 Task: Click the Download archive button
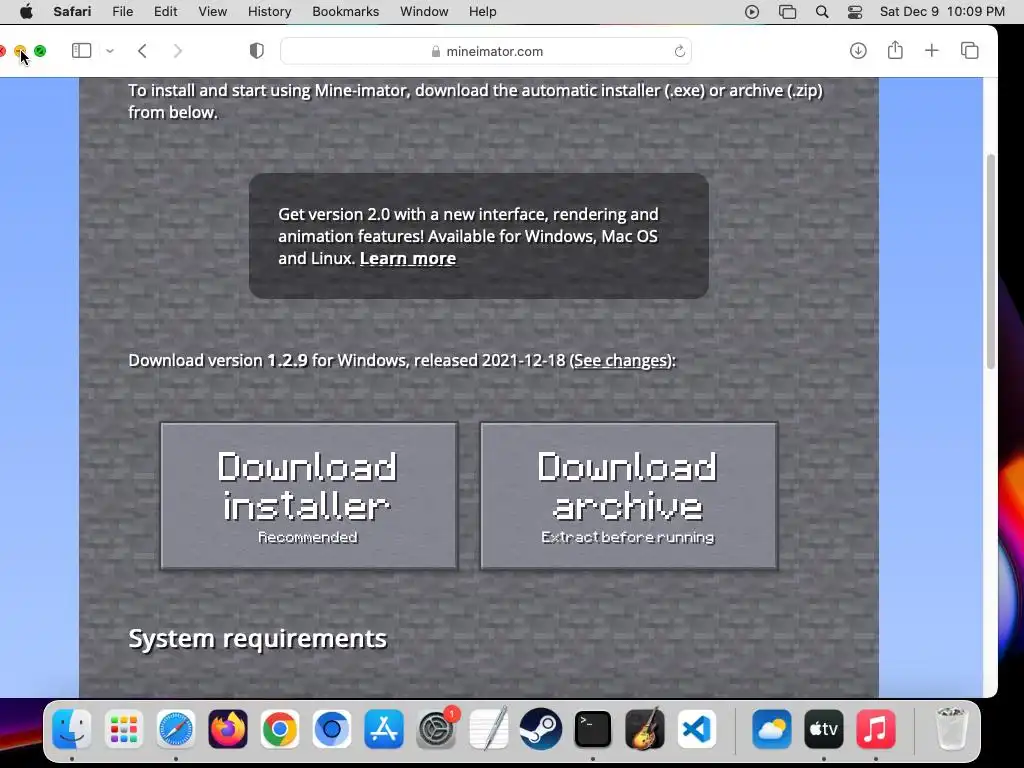coord(628,496)
